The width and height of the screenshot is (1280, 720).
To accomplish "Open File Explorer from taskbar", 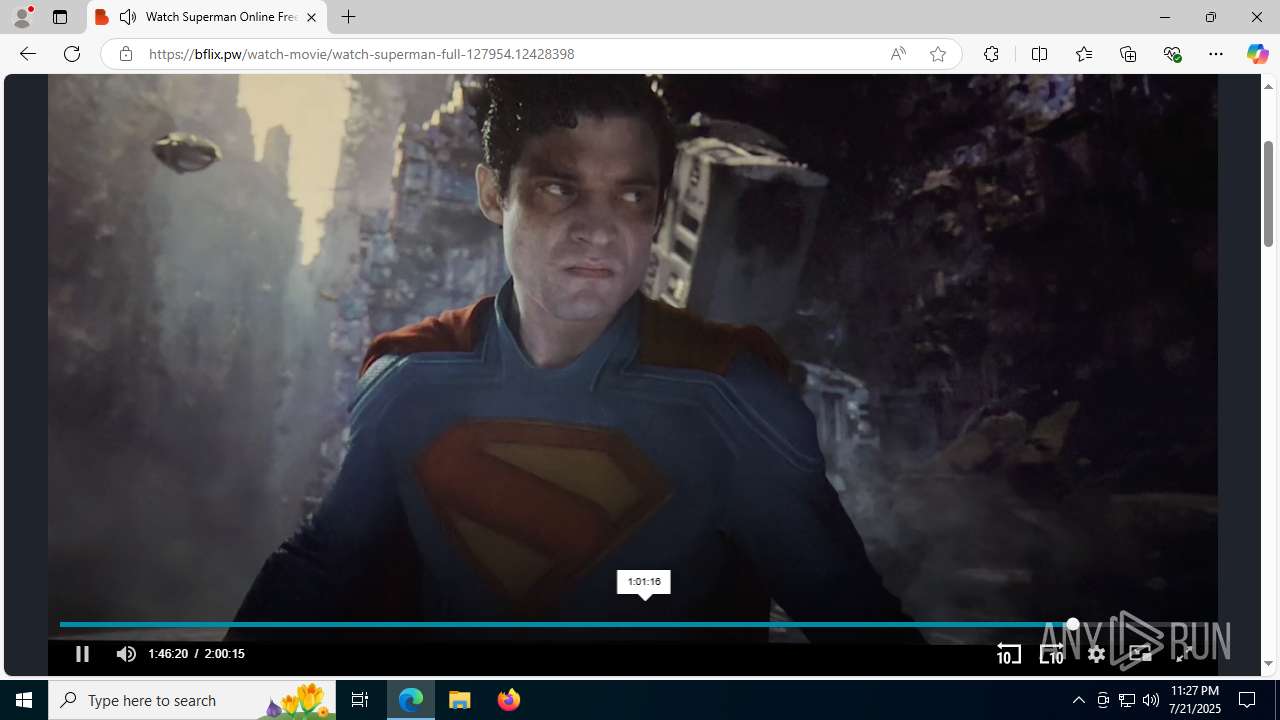I will (x=460, y=700).
